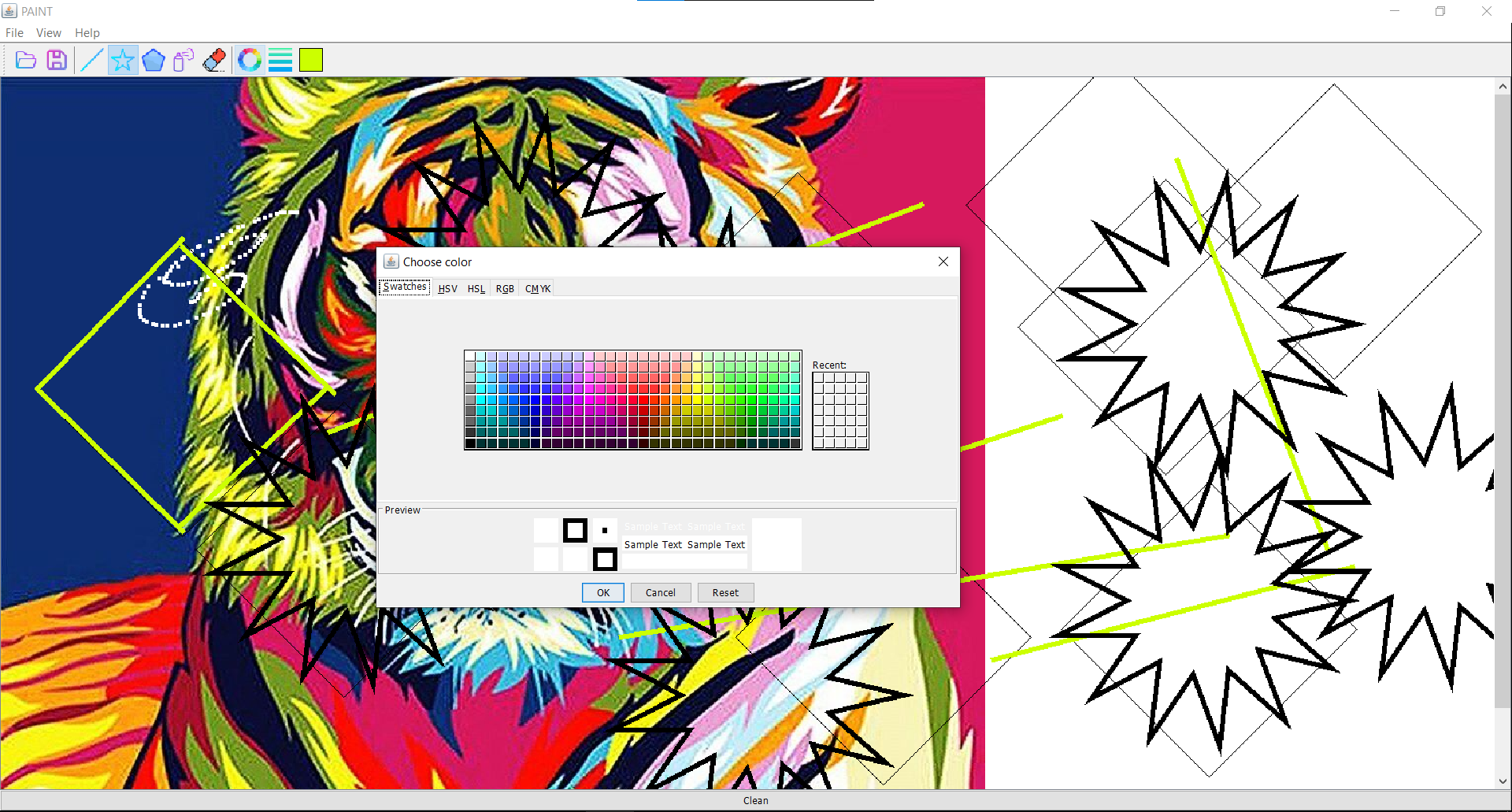The height and width of the screenshot is (812, 1512).
Task: Click Cancel in the Choose color dialog
Action: 661,593
